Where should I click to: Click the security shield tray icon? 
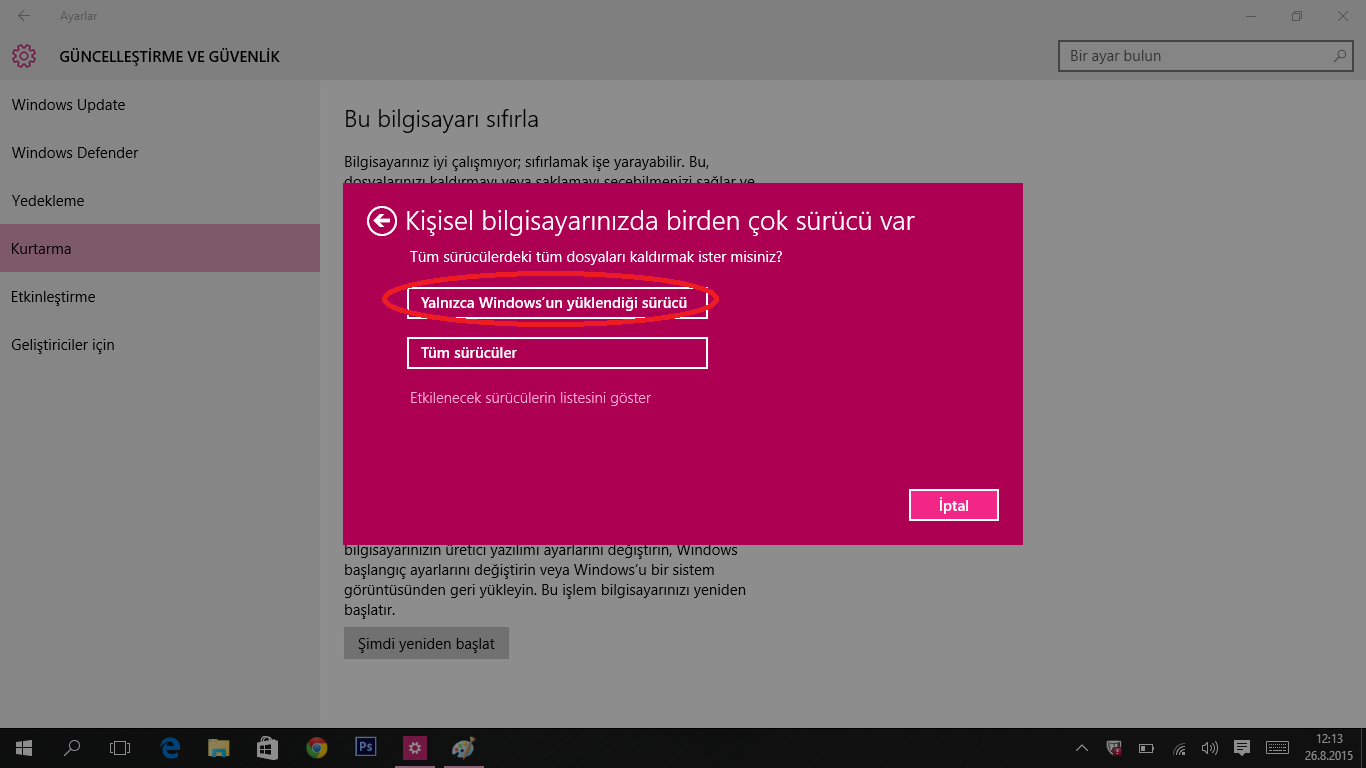[1114, 748]
